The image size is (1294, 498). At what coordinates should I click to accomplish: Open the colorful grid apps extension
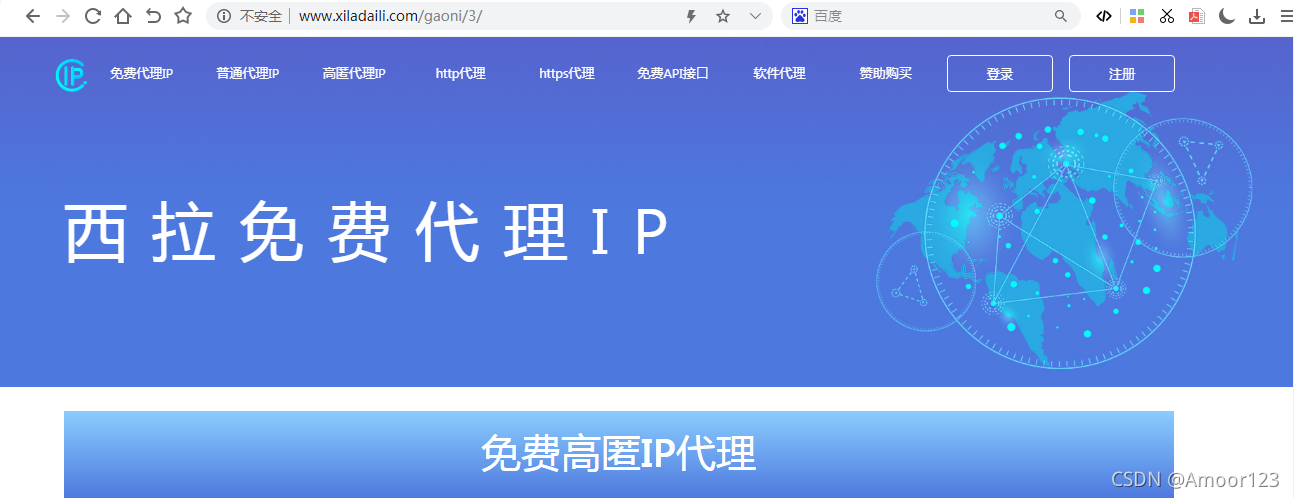pyautogui.click(x=1137, y=16)
